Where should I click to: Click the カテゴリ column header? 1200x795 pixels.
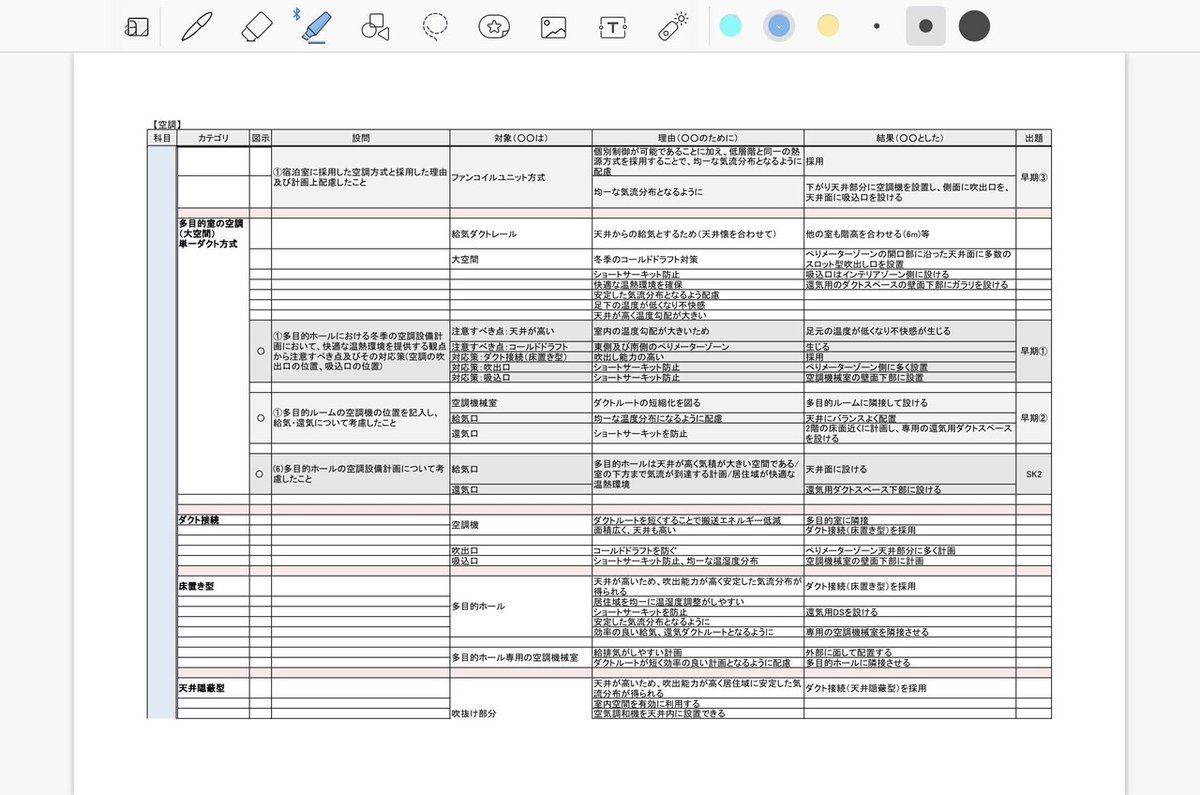click(213, 138)
